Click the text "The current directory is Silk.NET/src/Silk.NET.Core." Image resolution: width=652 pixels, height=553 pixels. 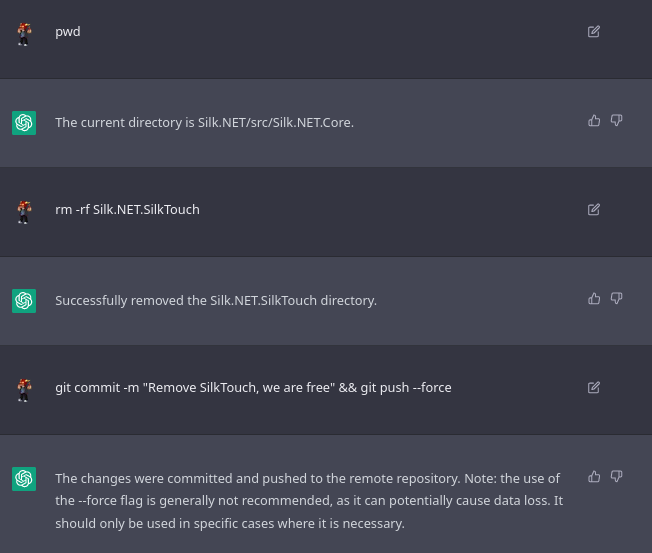coord(204,123)
